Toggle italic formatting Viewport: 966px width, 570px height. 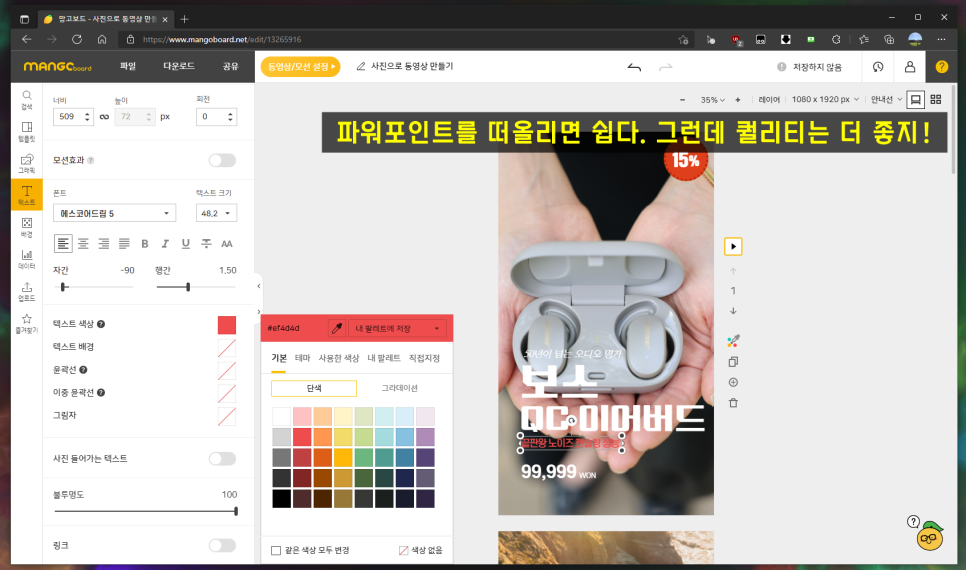tap(165, 243)
